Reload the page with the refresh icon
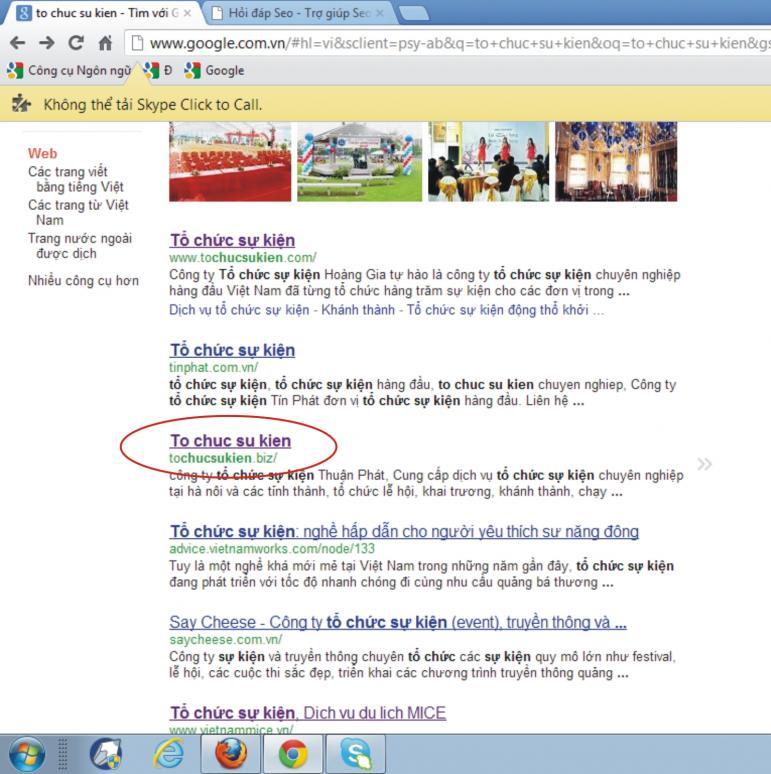The height and width of the screenshot is (774, 771). click(x=76, y=43)
